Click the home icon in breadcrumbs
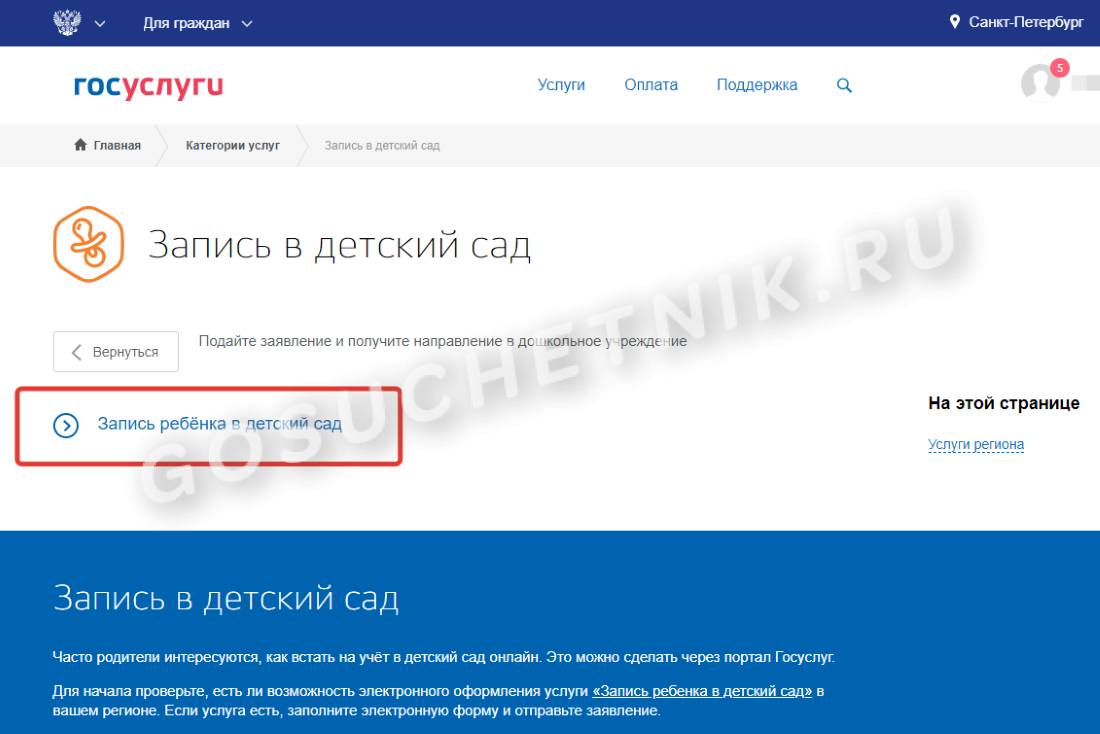The width and height of the screenshot is (1100, 734). coord(81,145)
